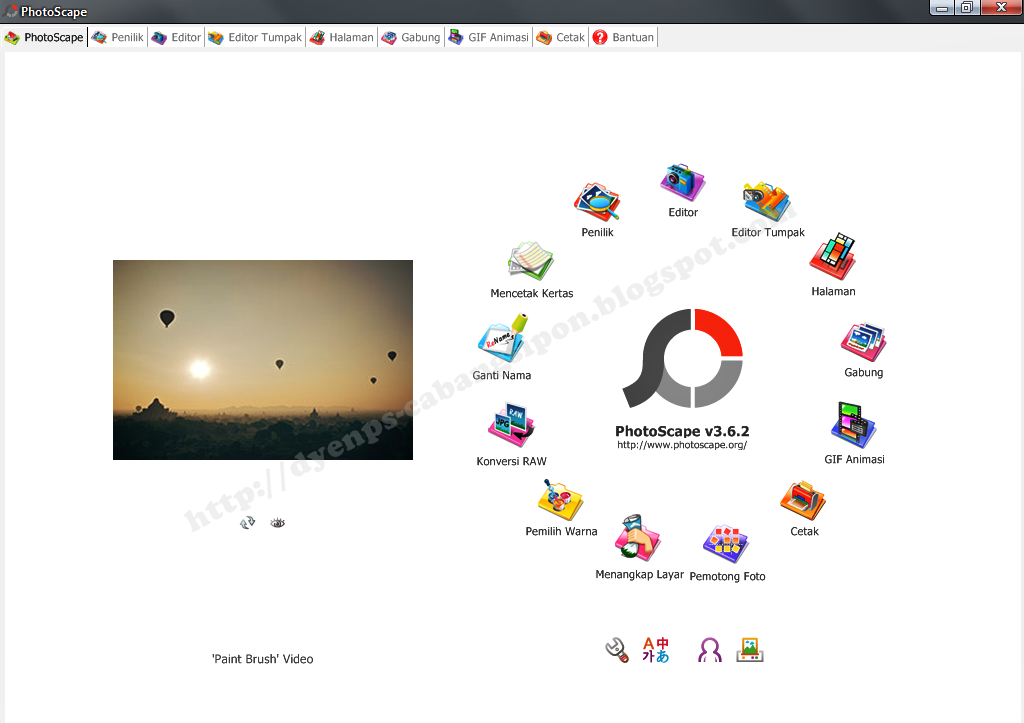The width and height of the screenshot is (1024, 723).
Task: Switch to the Gabung tab
Action: coord(411,37)
